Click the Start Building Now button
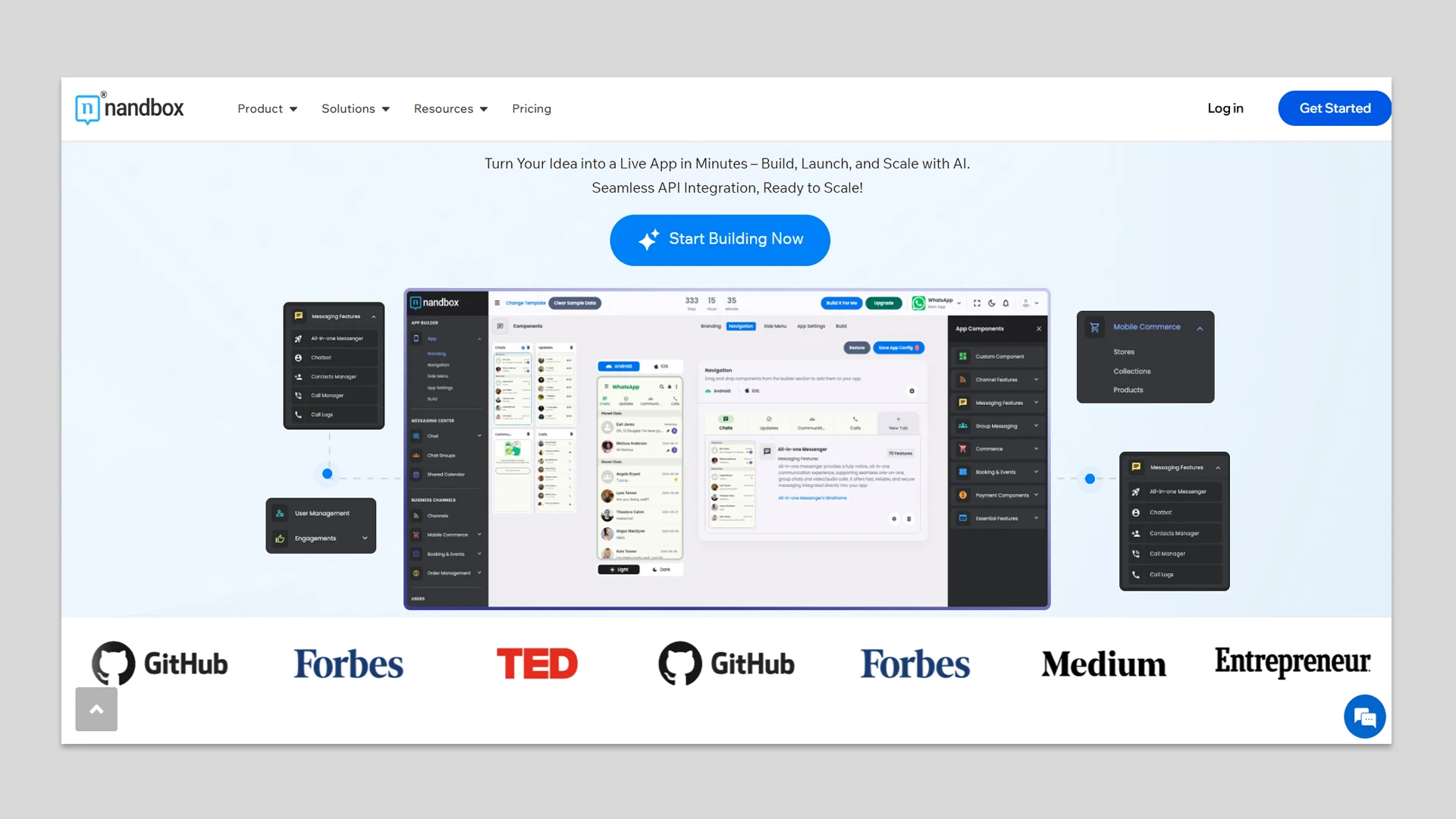This screenshot has width=1456, height=819. pyautogui.click(x=720, y=240)
